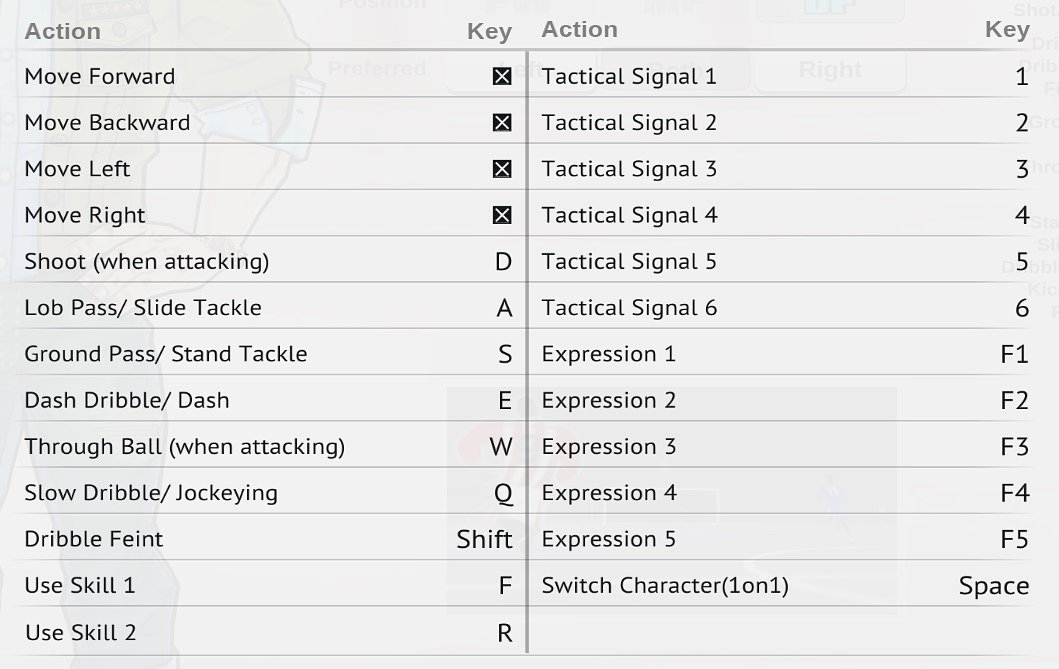The width and height of the screenshot is (1059, 669).
Task: Change the Shift binding for Dribble Feint
Action: [x=484, y=539]
